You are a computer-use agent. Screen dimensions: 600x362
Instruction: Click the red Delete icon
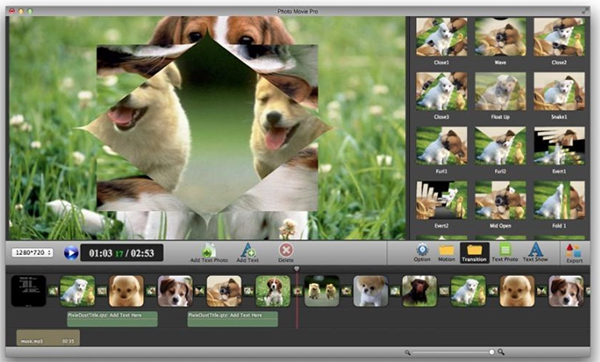point(286,250)
